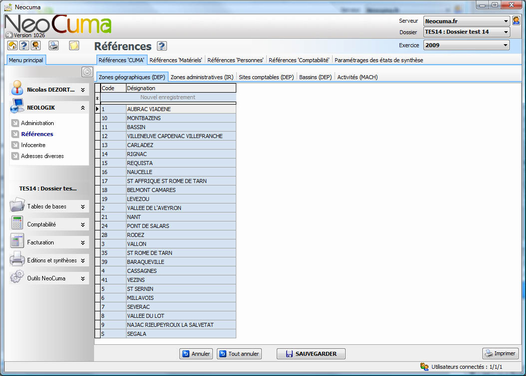Open the help question mark toolbar icon
The width and height of the screenshot is (526, 376).
[x=24, y=45]
